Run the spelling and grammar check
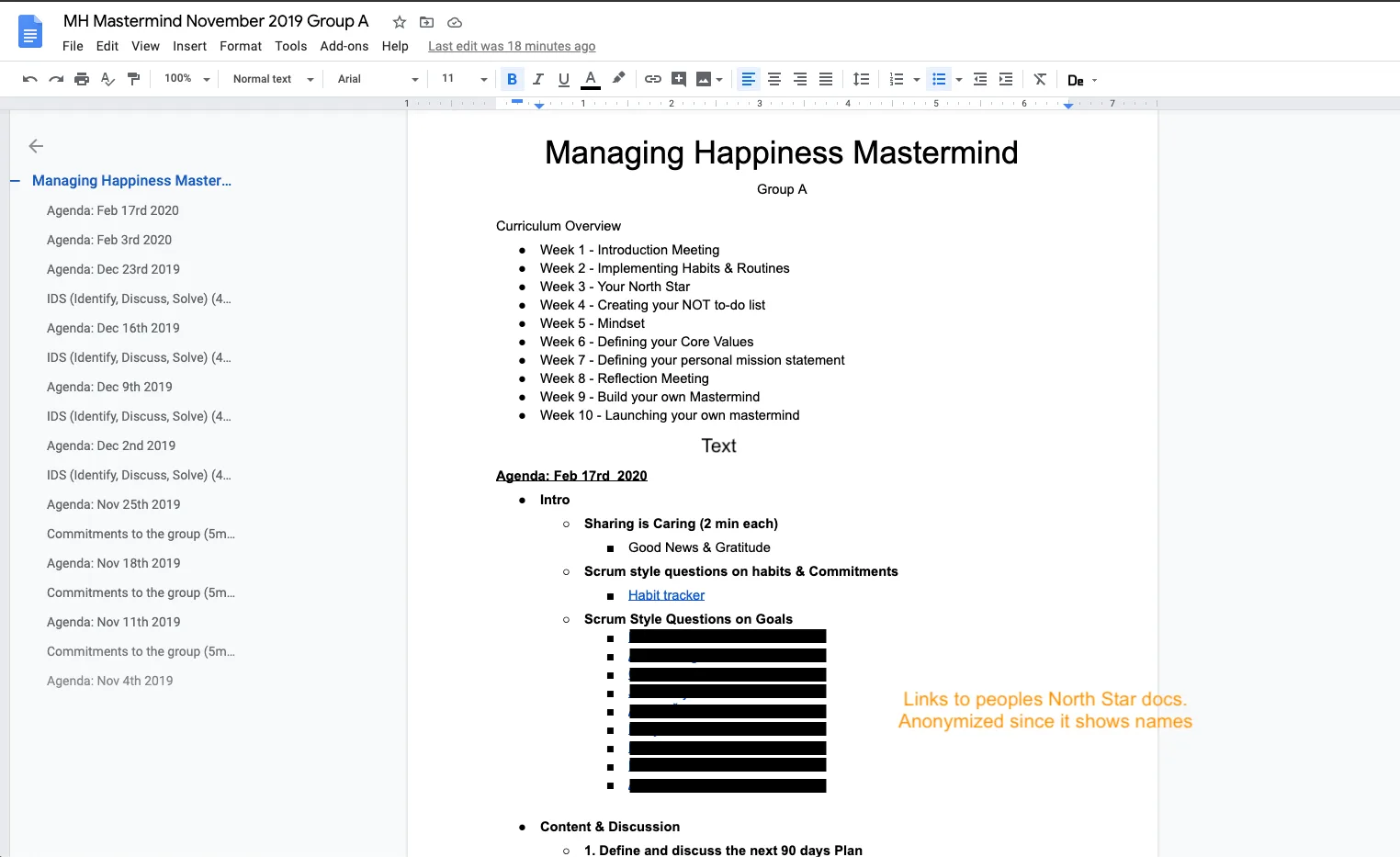The image size is (1400, 857). [107, 79]
